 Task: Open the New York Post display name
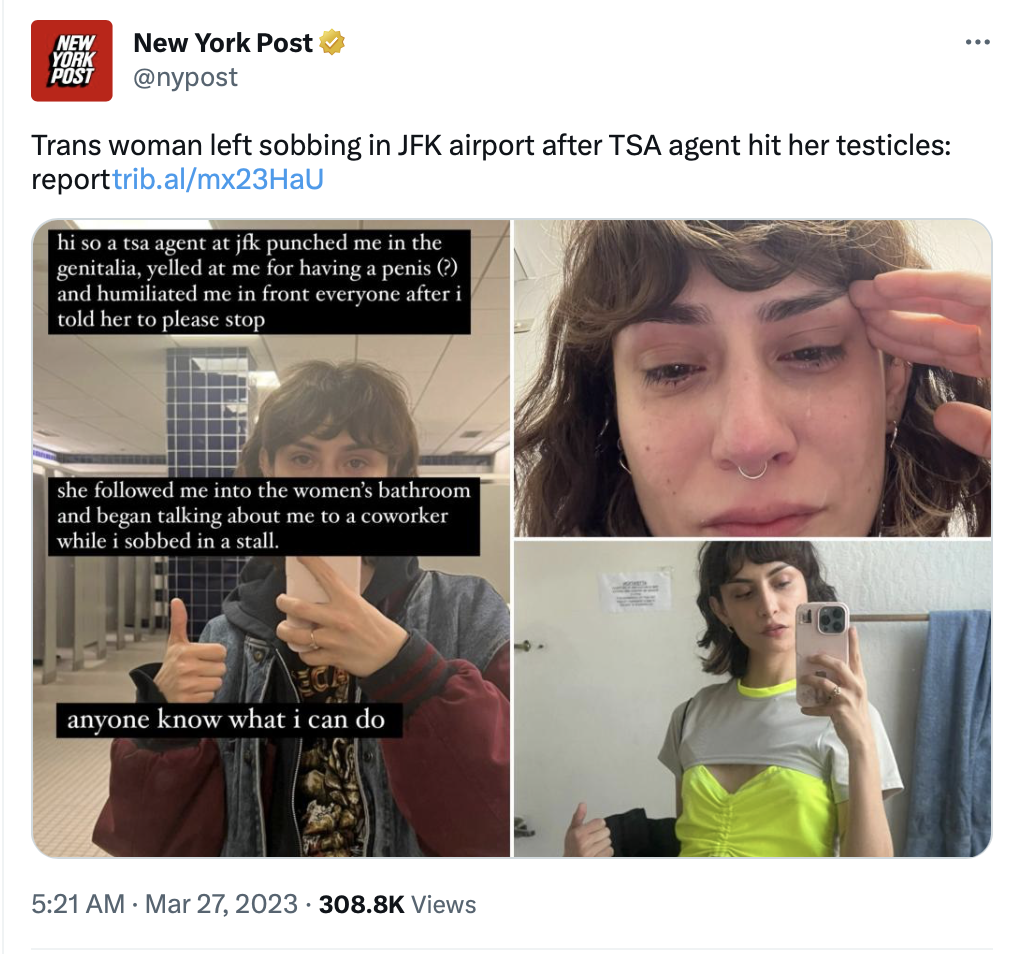coord(223,43)
